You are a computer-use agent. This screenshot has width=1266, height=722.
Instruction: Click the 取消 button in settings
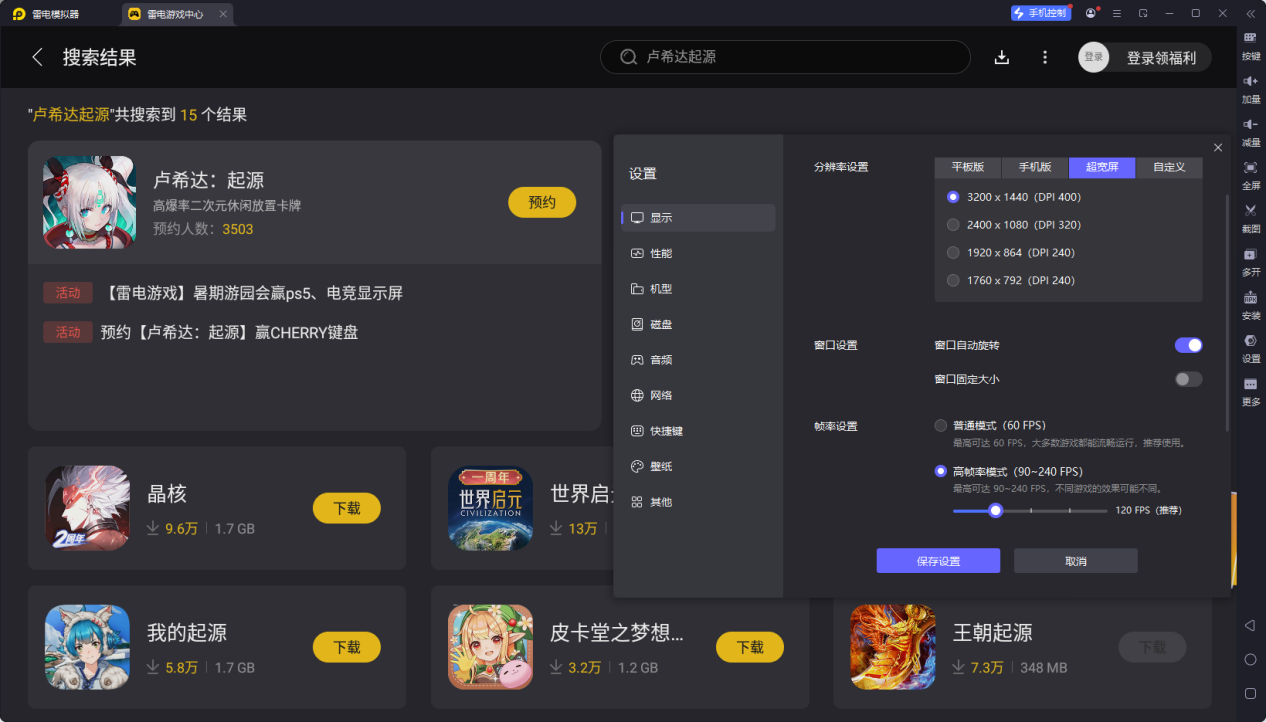point(1076,561)
